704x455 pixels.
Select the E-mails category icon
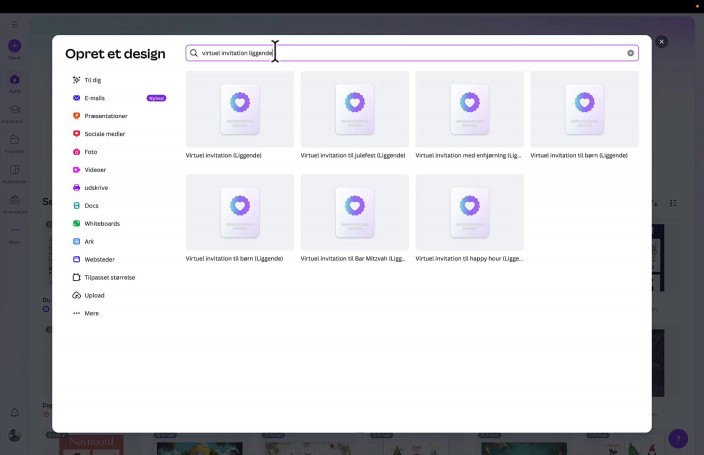pyautogui.click(x=76, y=98)
